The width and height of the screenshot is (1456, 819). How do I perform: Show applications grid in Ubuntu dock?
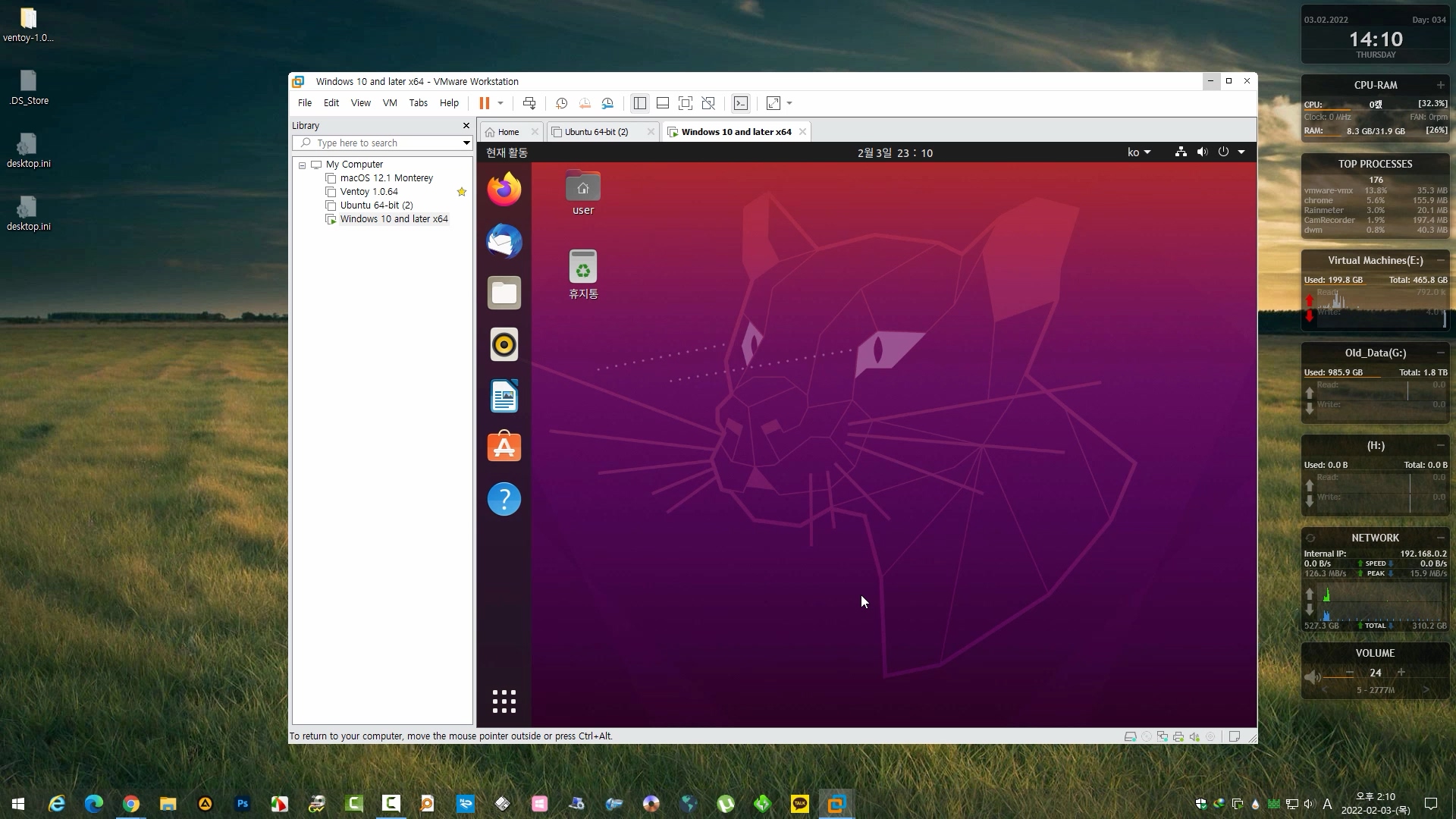[504, 701]
